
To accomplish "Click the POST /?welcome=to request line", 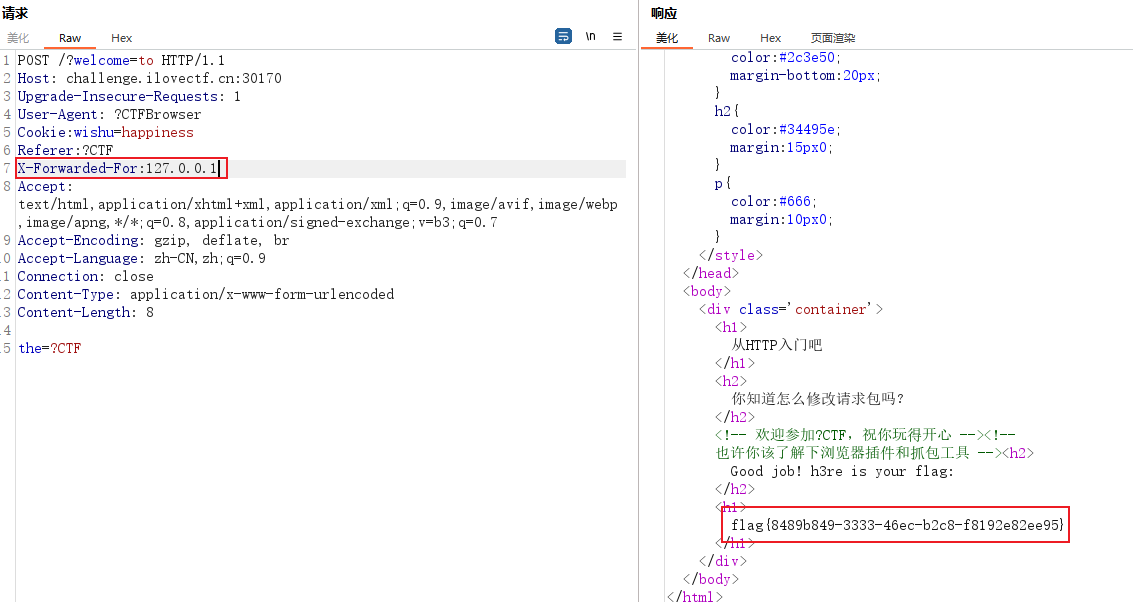I will [121, 60].
